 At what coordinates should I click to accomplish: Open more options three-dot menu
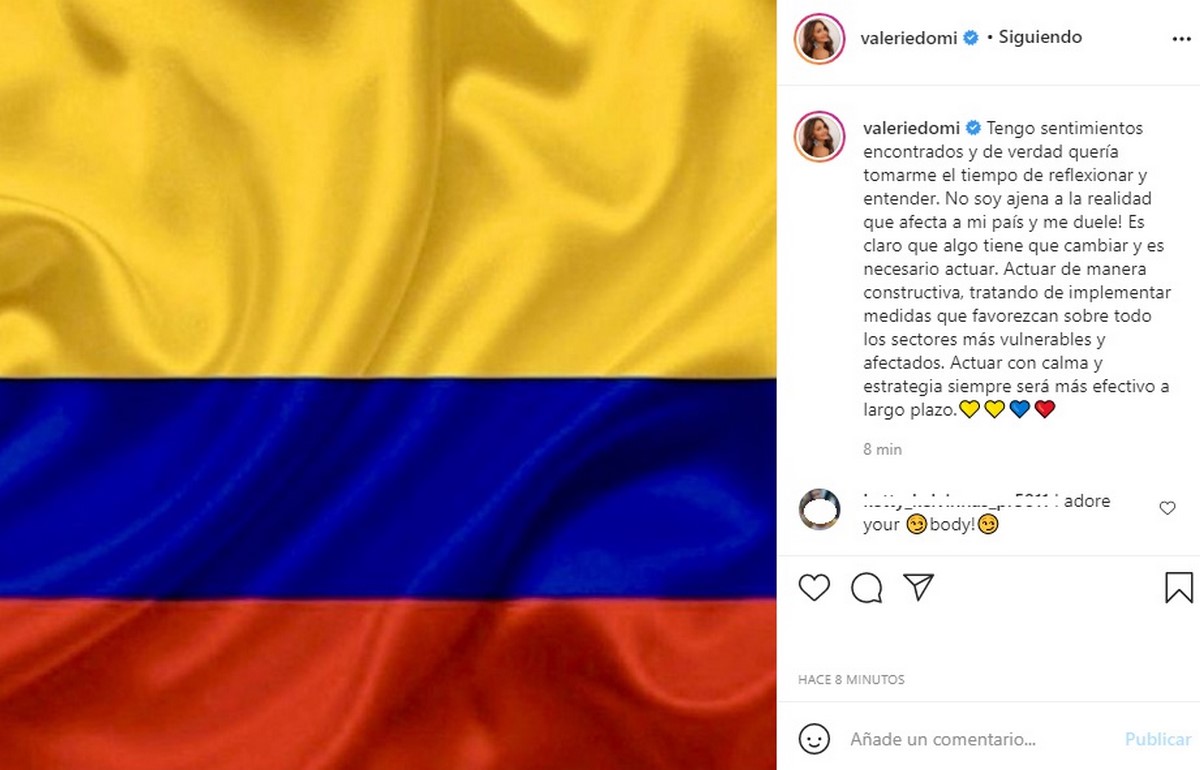(x=1180, y=38)
